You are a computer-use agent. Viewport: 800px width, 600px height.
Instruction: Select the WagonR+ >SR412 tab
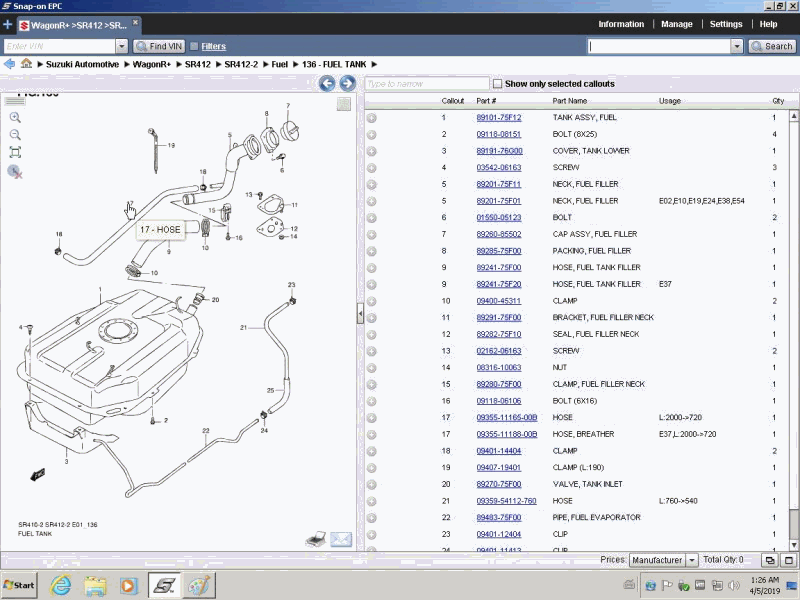[78, 25]
